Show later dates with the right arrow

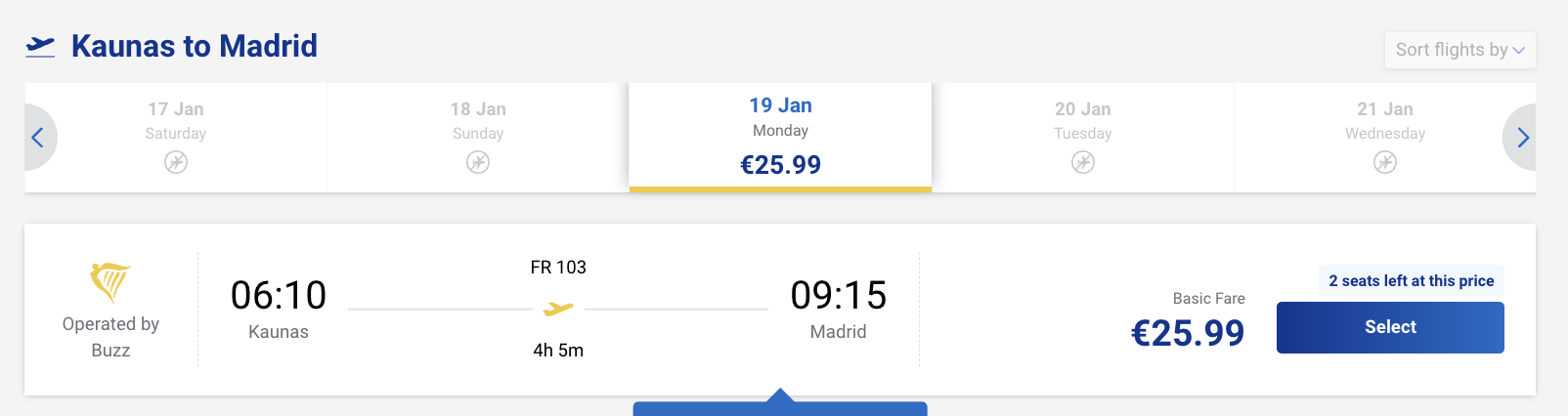coord(1522,138)
